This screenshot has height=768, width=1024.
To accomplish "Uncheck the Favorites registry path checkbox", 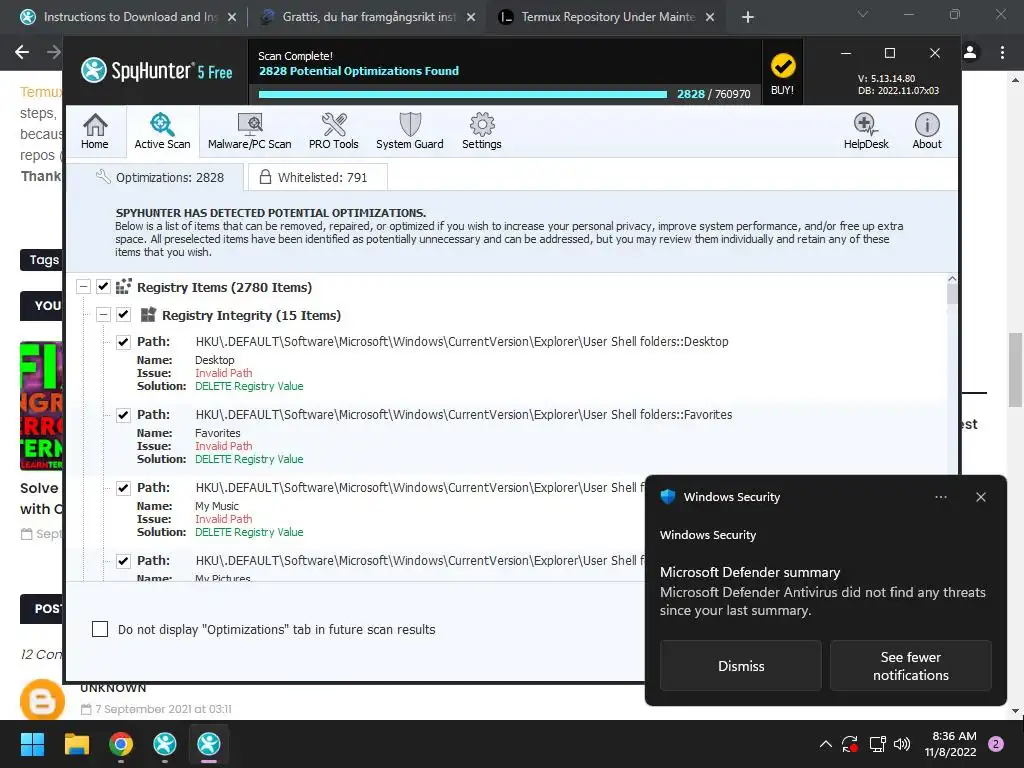I will tap(123, 415).
